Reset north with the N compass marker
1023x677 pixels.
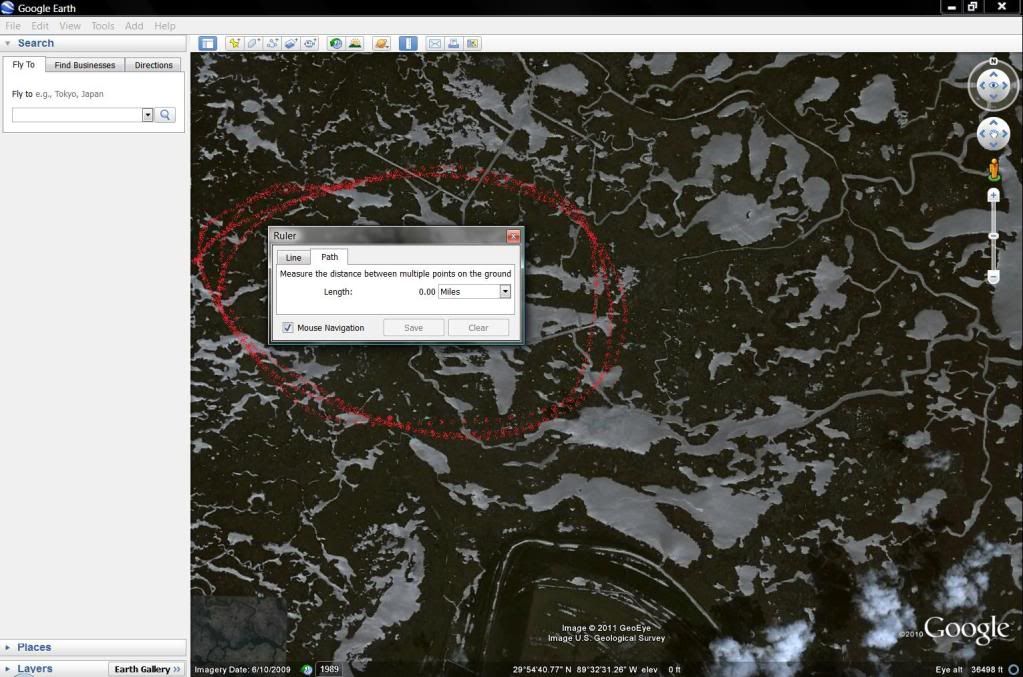tap(993, 61)
